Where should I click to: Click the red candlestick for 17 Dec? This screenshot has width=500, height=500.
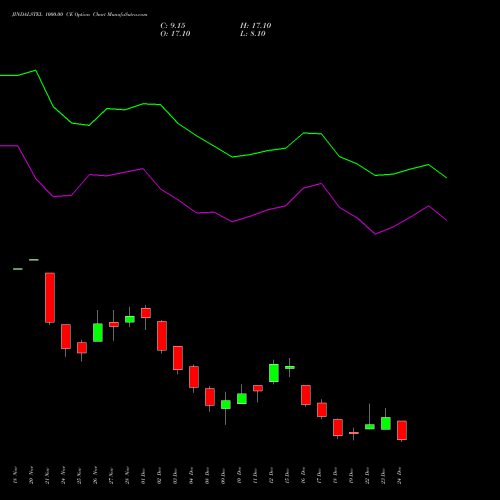click(x=322, y=410)
